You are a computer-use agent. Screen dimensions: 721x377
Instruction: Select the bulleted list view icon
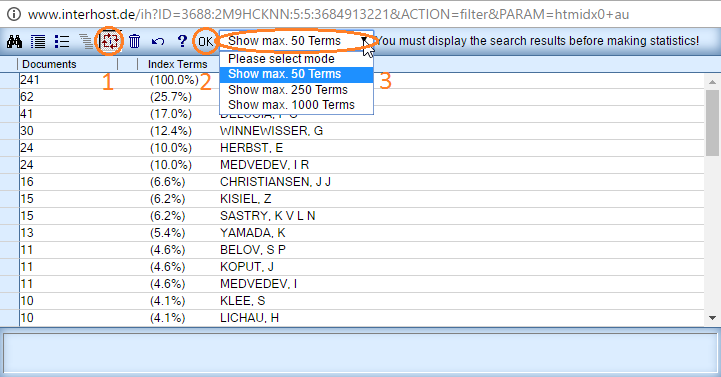click(62, 41)
